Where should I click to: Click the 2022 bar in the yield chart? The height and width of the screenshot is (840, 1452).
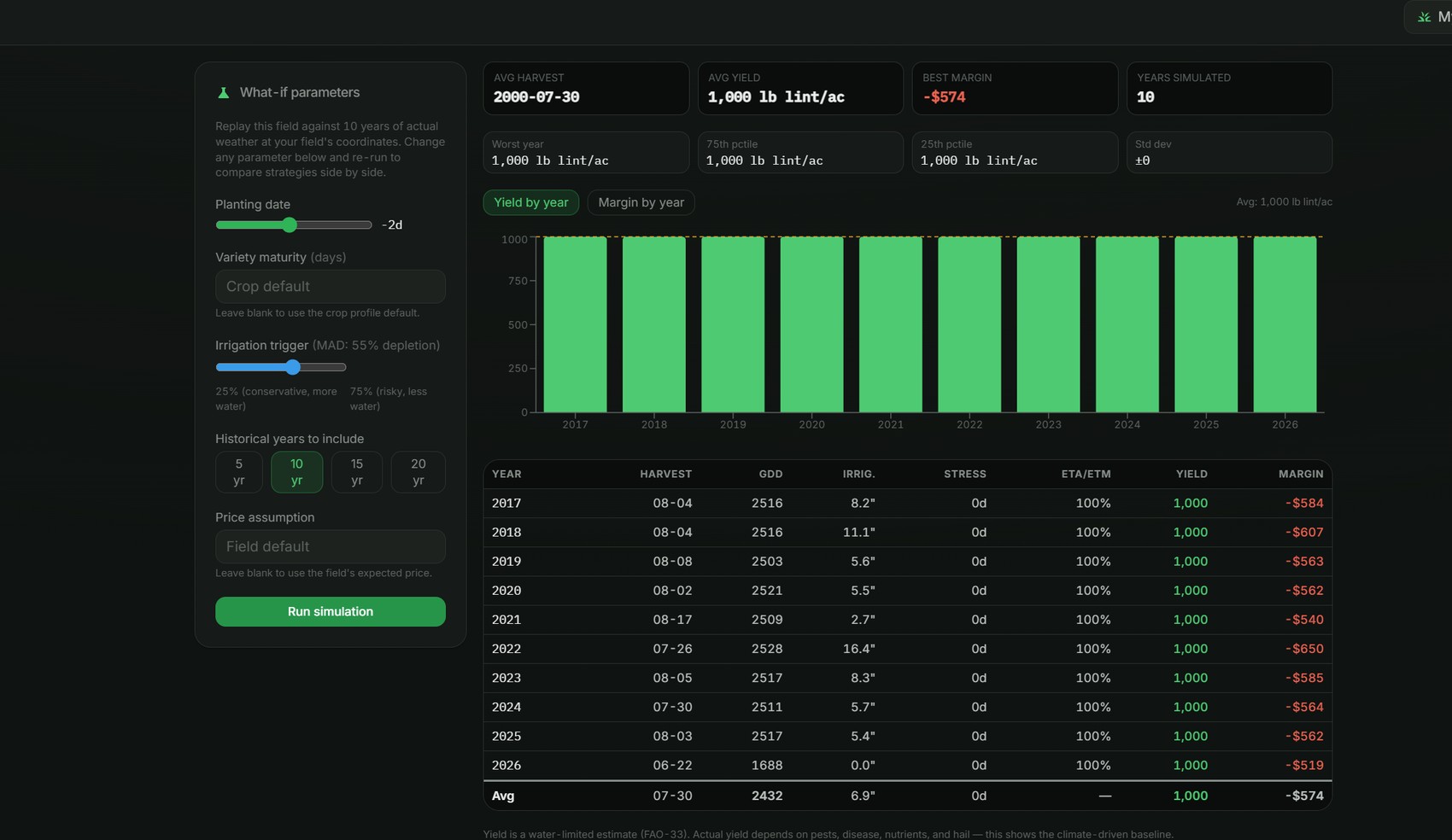(x=969, y=324)
